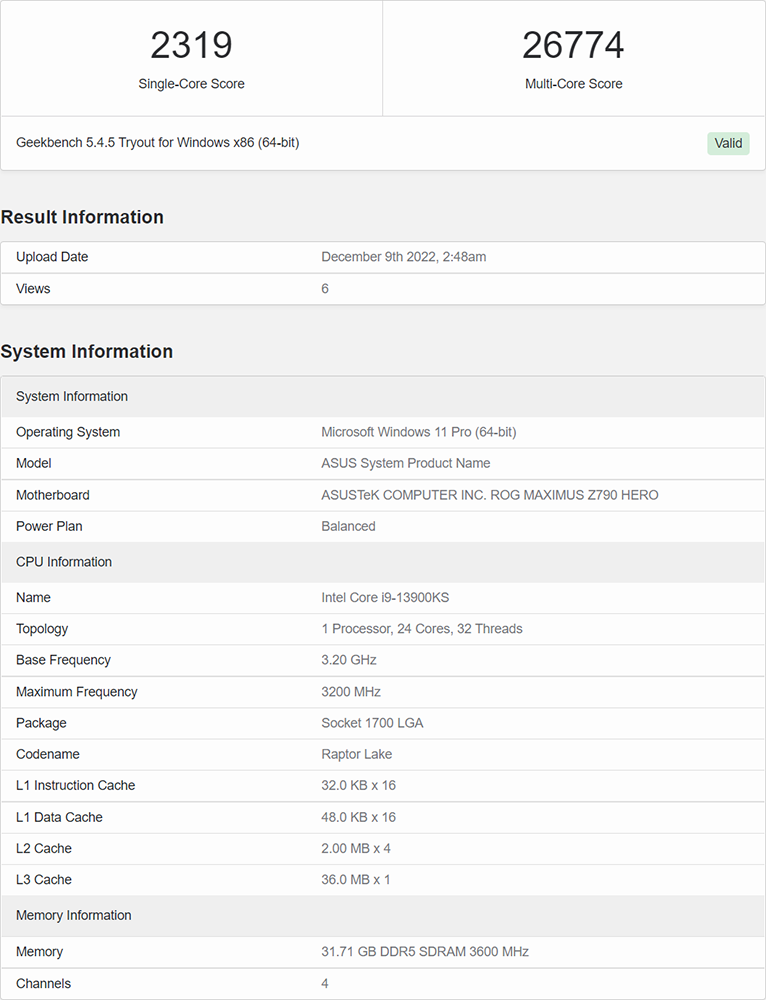766x1000 pixels.
Task: Click the Operating System row
Action: pyautogui.click(x=383, y=432)
